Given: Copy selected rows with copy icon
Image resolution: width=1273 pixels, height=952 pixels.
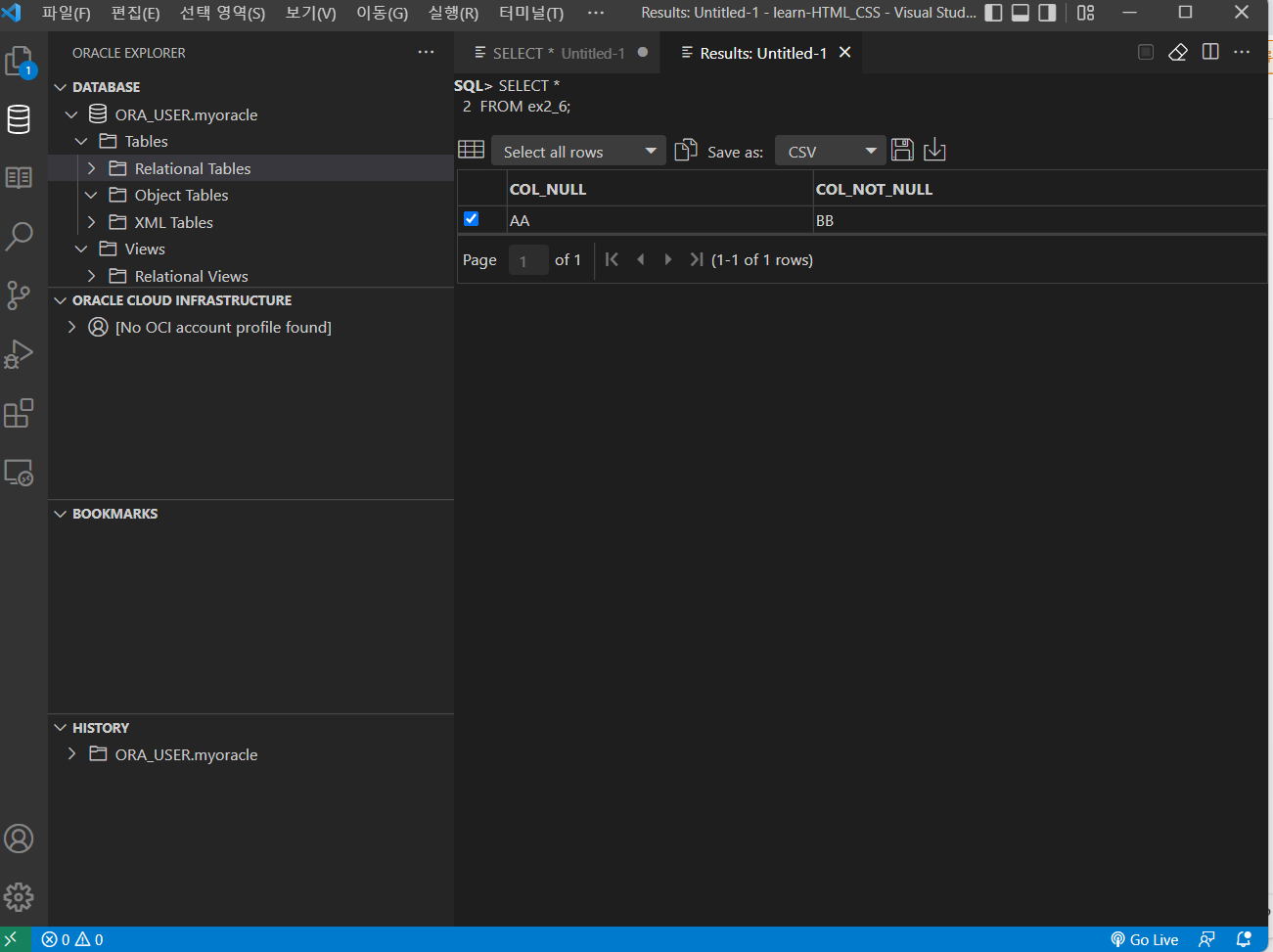Looking at the screenshot, I should pos(686,149).
